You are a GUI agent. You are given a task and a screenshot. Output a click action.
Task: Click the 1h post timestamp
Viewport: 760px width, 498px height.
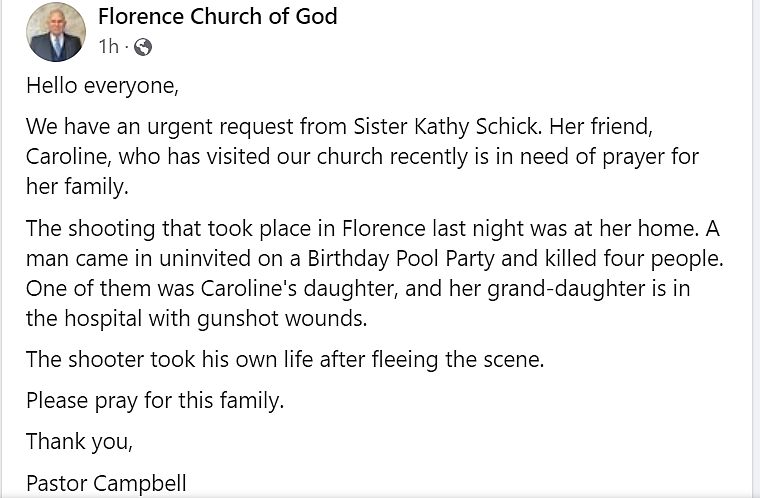point(109,47)
